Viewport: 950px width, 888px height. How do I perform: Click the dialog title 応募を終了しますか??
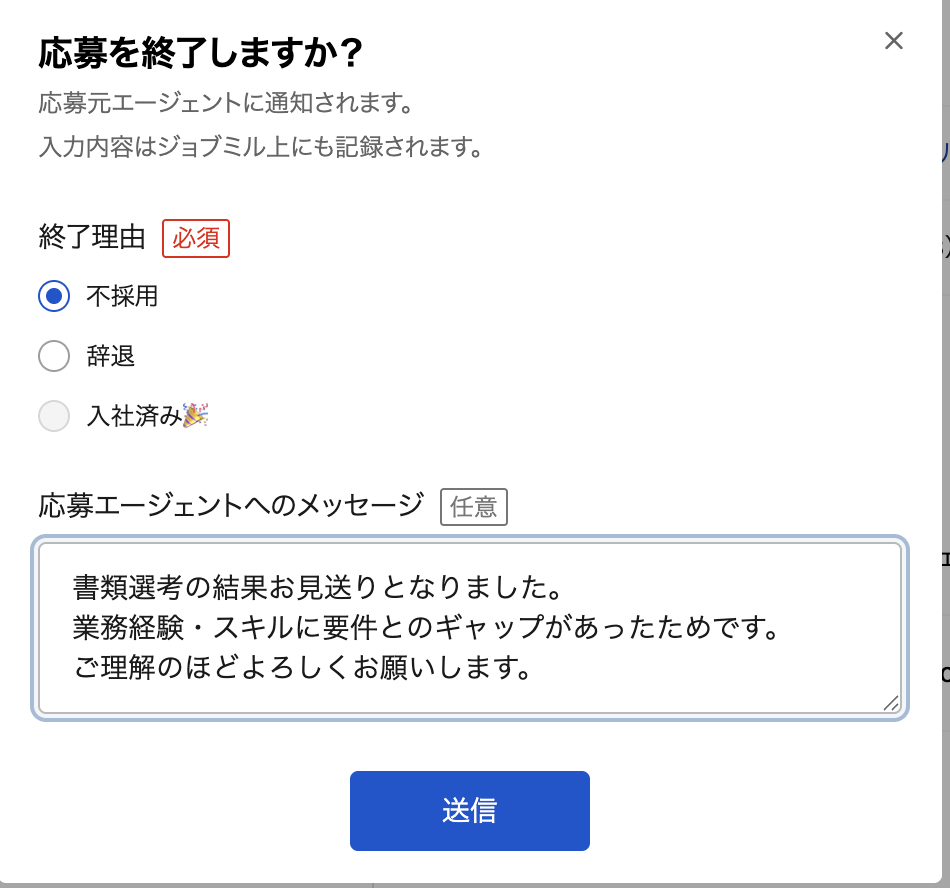(x=200, y=53)
